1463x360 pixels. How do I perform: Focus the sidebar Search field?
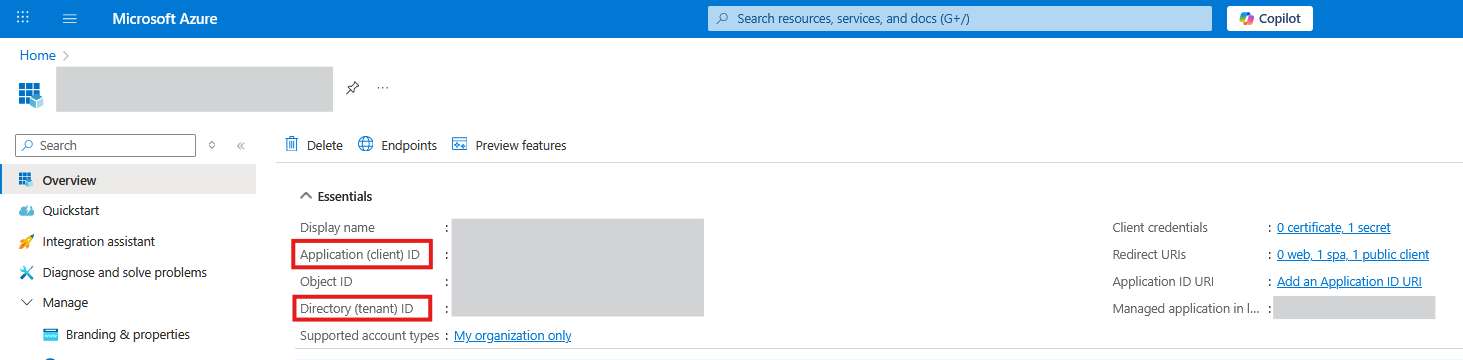[106, 145]
